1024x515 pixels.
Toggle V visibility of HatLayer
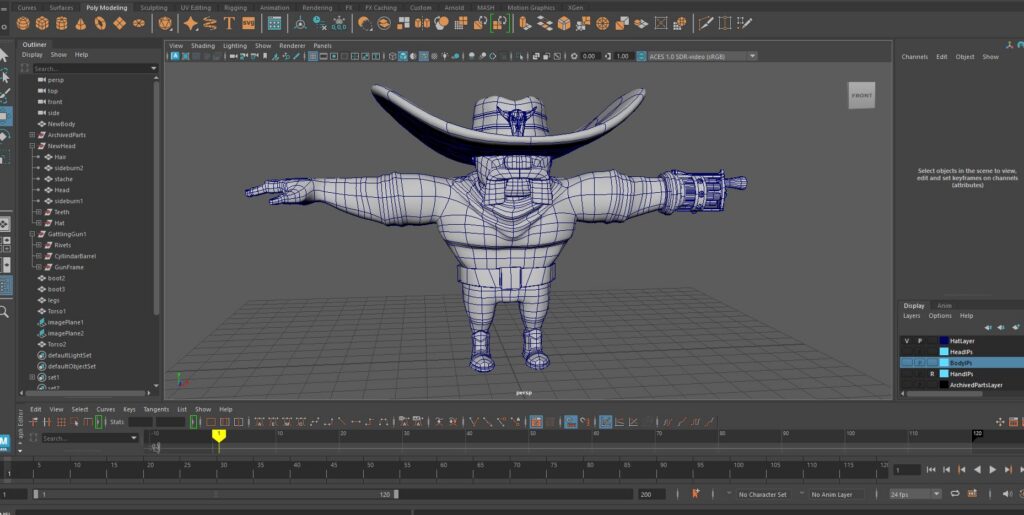coord(907,341)
